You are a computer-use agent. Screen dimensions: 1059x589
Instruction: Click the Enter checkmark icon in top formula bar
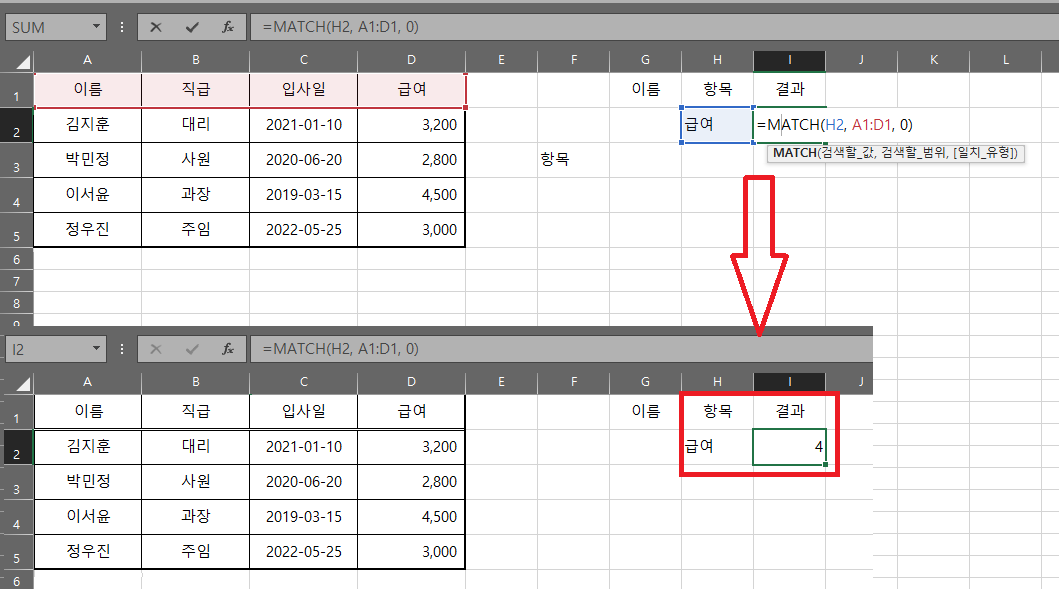[x=192, y=28]
